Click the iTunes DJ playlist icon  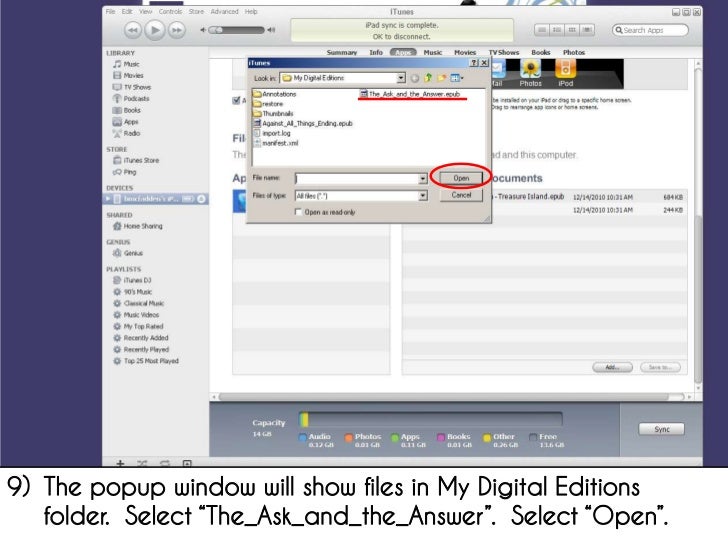tap(117, 280)
